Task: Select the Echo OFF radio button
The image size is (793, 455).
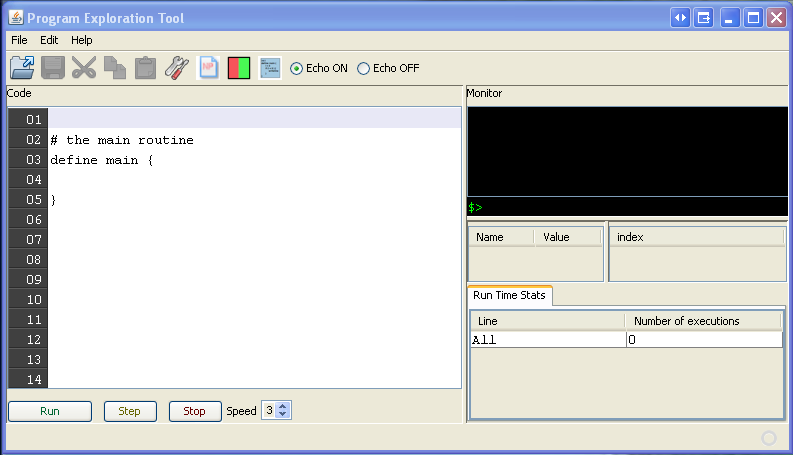Action: point(363,69)
